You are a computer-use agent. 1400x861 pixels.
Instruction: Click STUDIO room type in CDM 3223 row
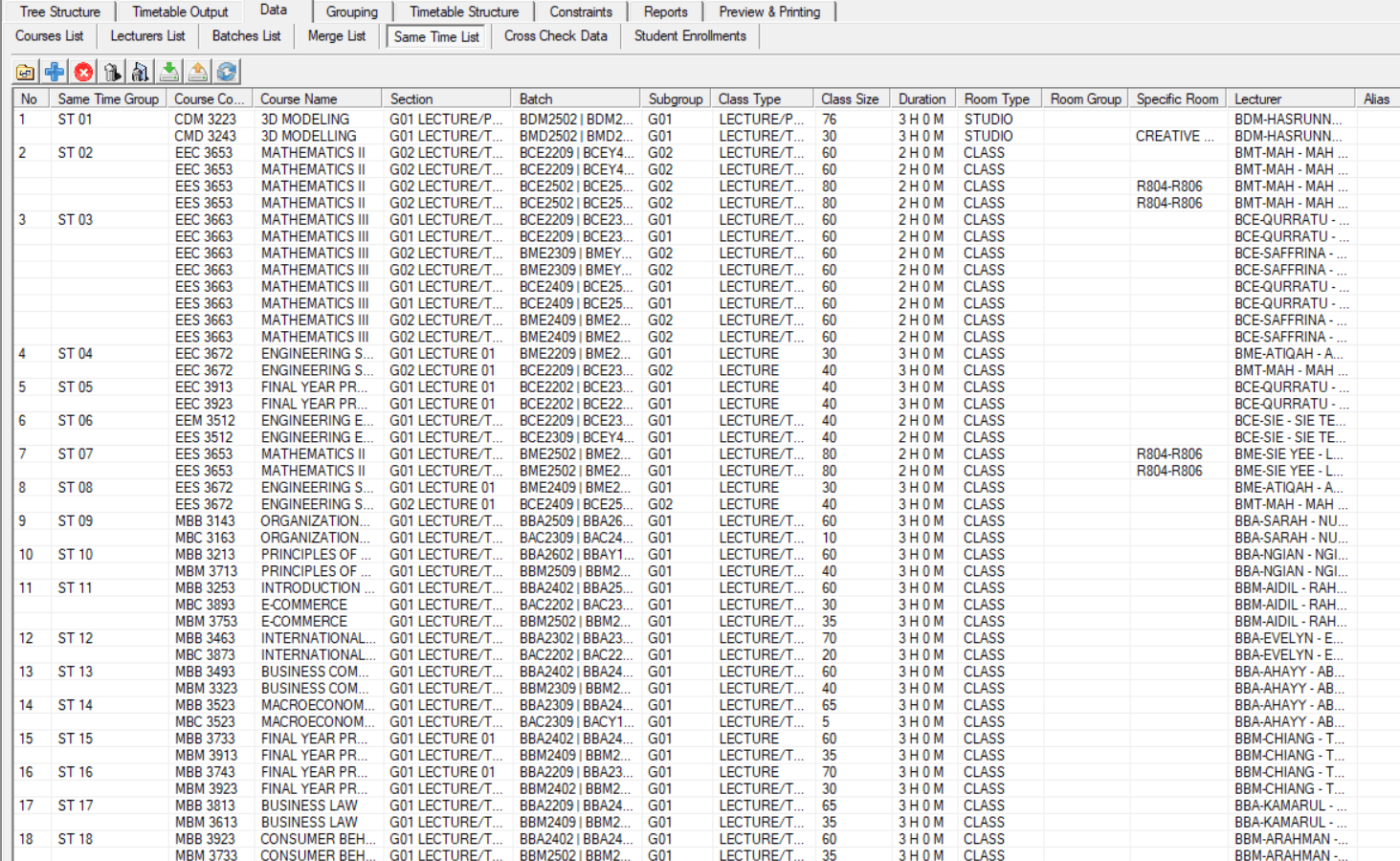coord(988,120)
